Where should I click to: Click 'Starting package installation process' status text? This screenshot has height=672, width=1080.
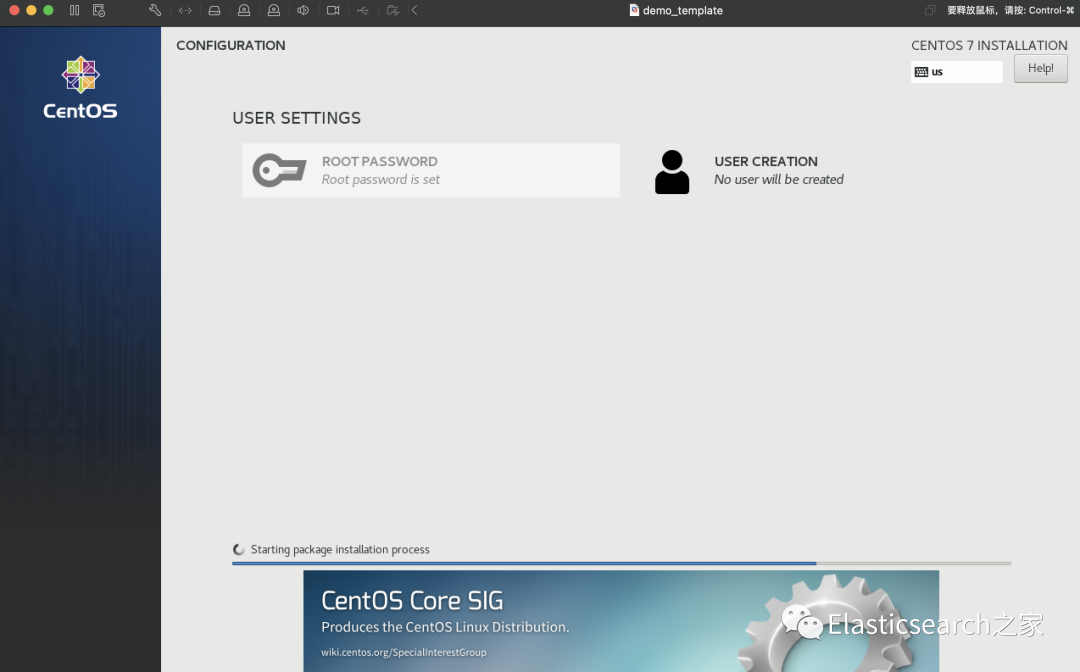pyautogui.click(x=340, y=549)
